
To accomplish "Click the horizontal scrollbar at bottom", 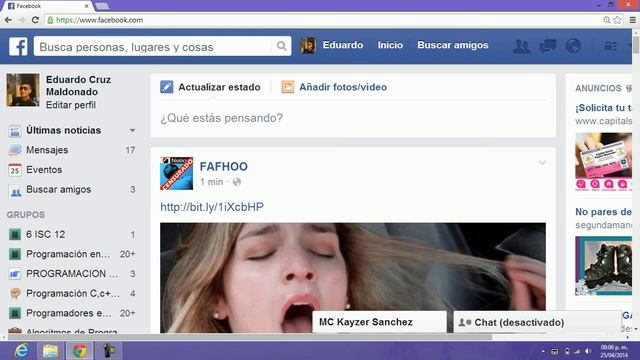I will 249,337.
